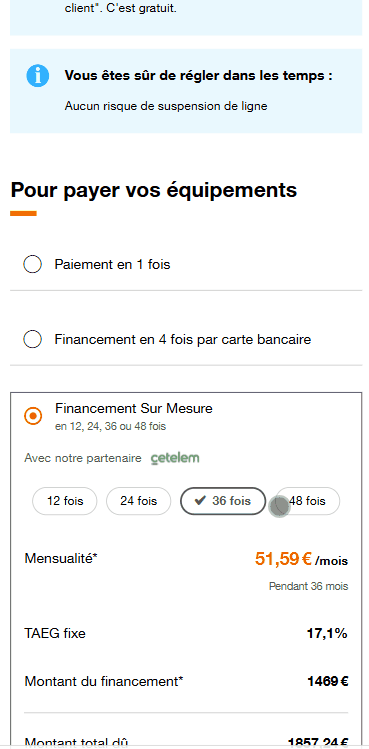This screenshot has height=749, width=369.
Task: Click the Mensualité* label
Action: [61, 558]
